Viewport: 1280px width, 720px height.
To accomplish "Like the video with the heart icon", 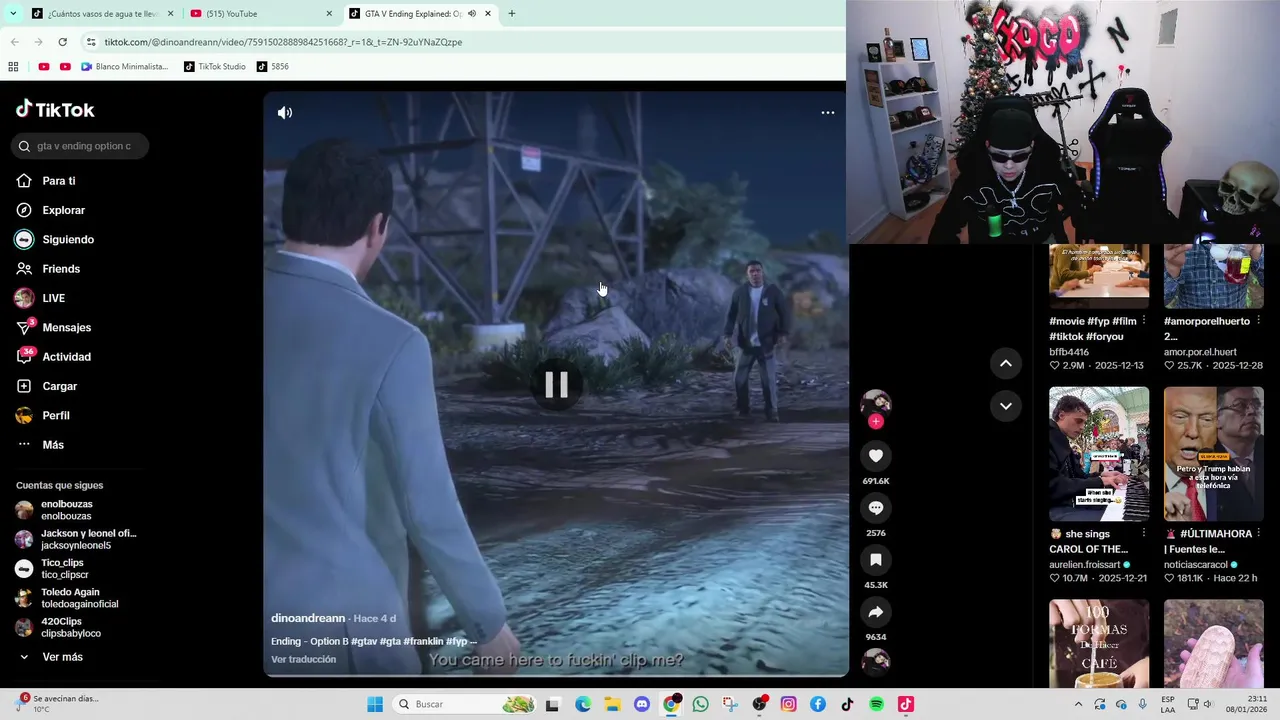I will (x=876, y=456).
